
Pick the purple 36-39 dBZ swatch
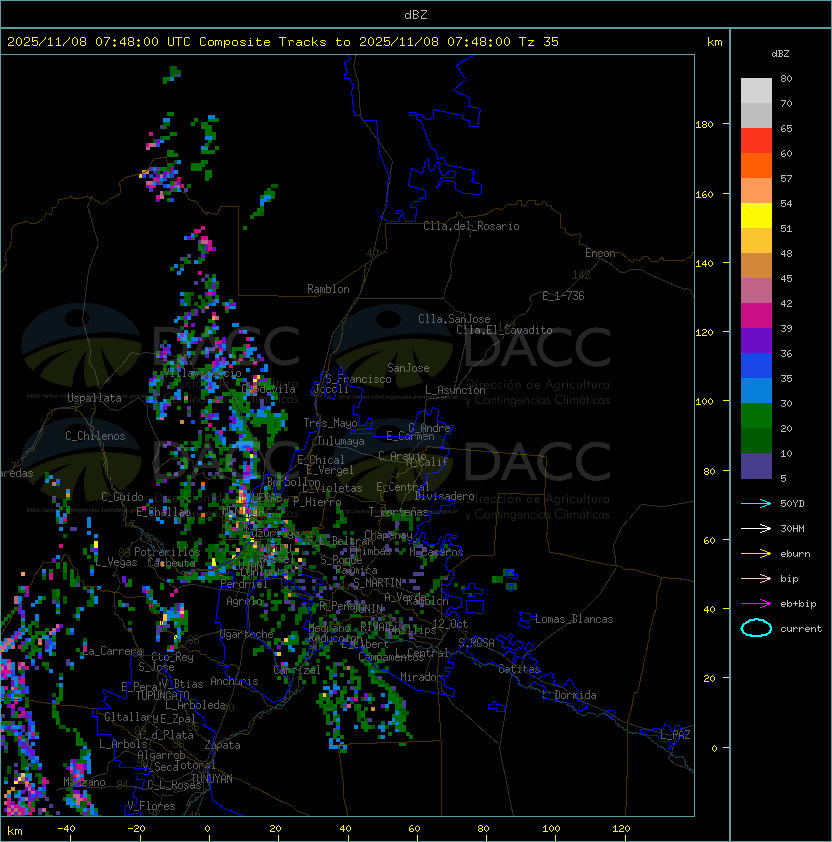pos(756,340)
